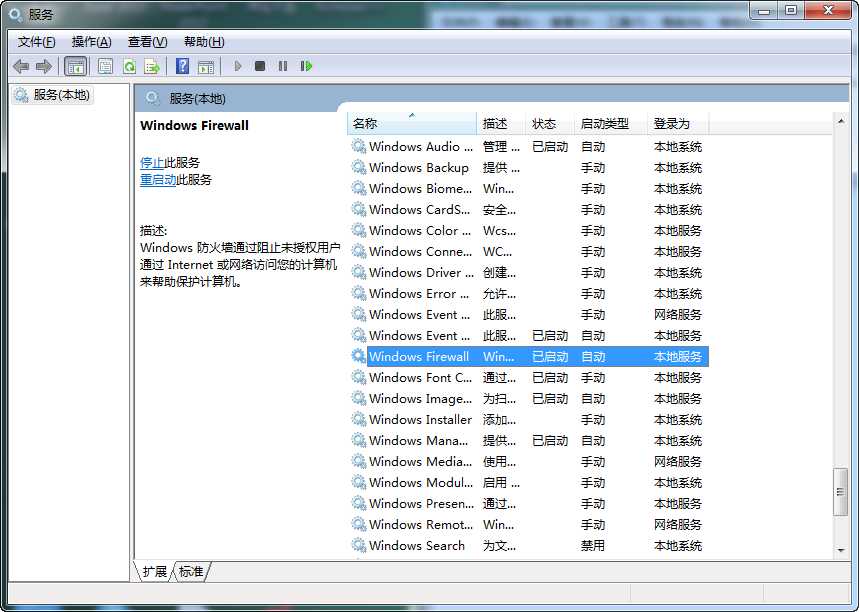Select the Windows Modul... service row
859x612 pixels.
coord(529,482)
